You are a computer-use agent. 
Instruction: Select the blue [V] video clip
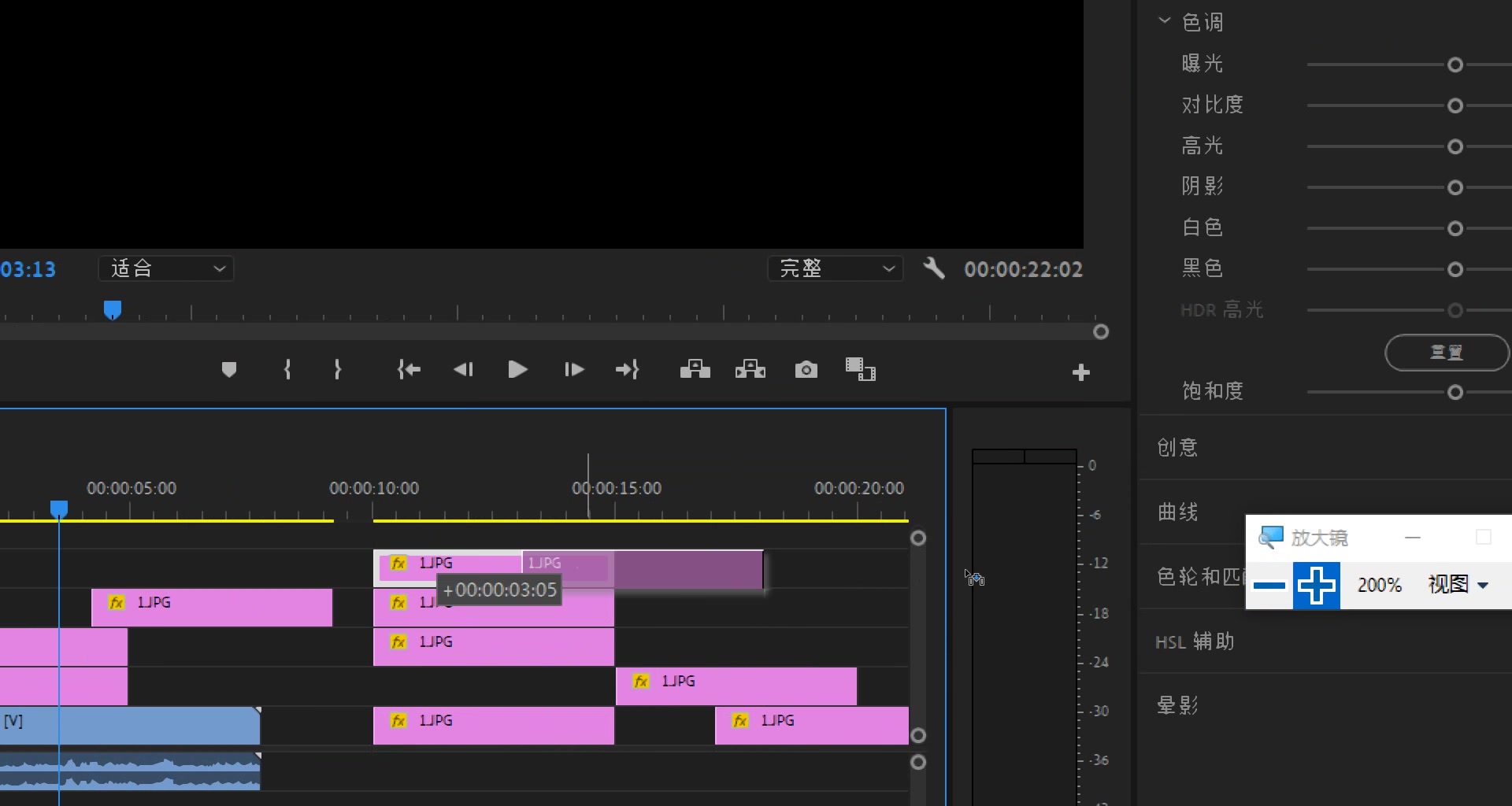point(130,726)
